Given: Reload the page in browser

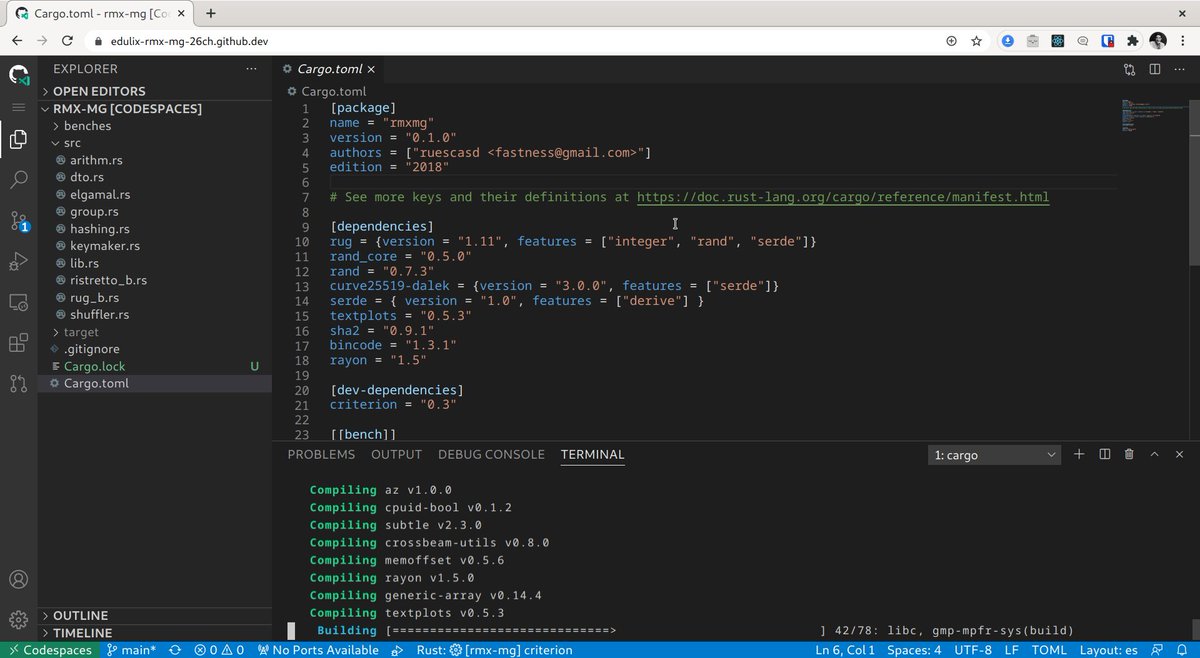Looking at the screenshot, I should (67, 41).
